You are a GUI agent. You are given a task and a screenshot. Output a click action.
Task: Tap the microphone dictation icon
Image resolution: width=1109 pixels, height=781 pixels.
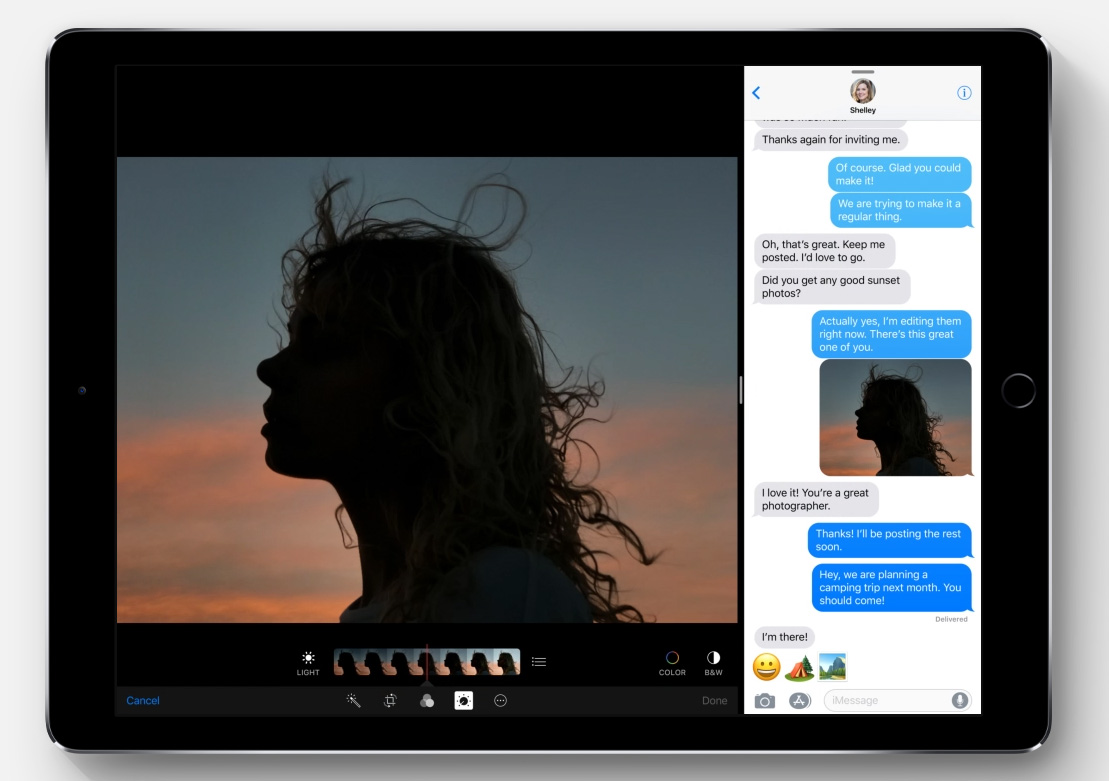(959, 700)
